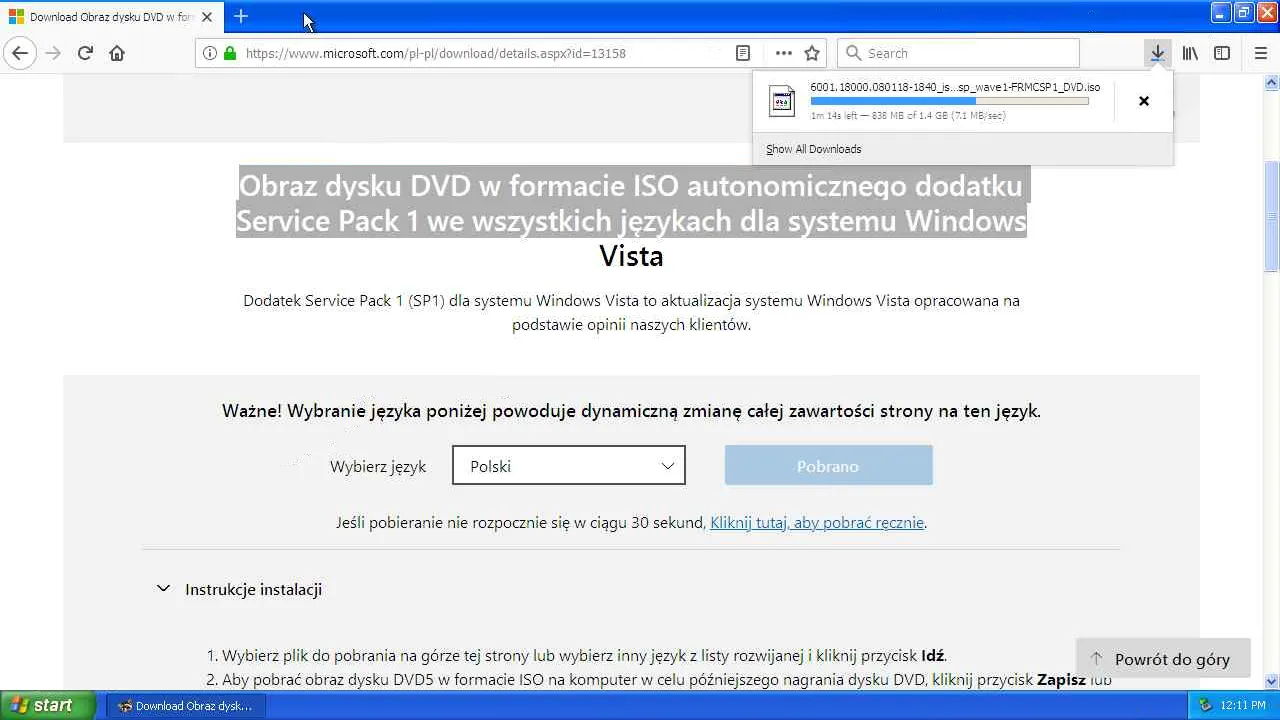Click the Powrót do góry button
The image size is (1280, 720).
pyautogui.click(x=1163, y=659)
